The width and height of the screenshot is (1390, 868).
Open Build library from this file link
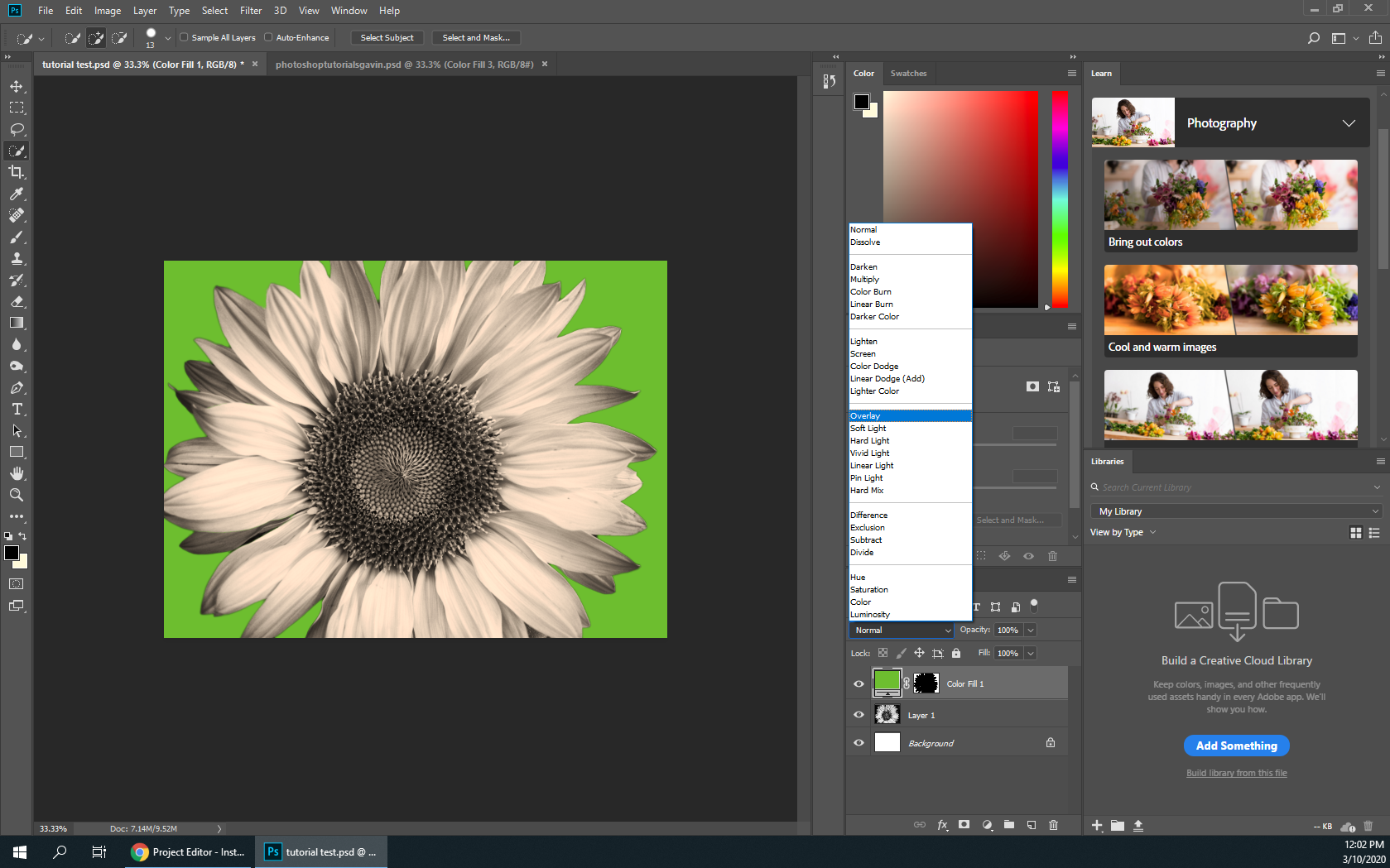tap(1236, 773)
